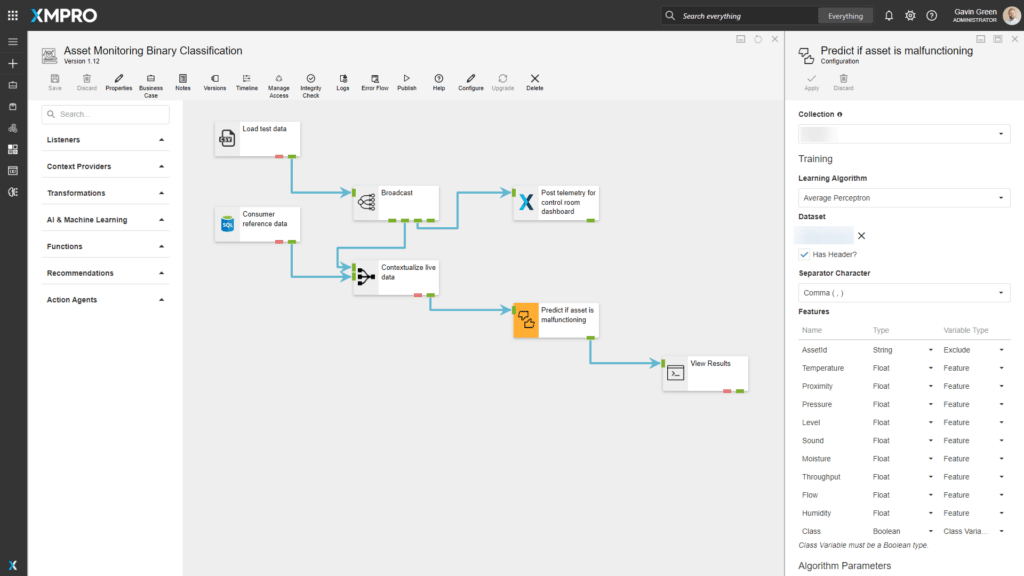Open the Separator Character dropdown
Viewport: 1024px width, 576px height.
click(x=903, y=293)
